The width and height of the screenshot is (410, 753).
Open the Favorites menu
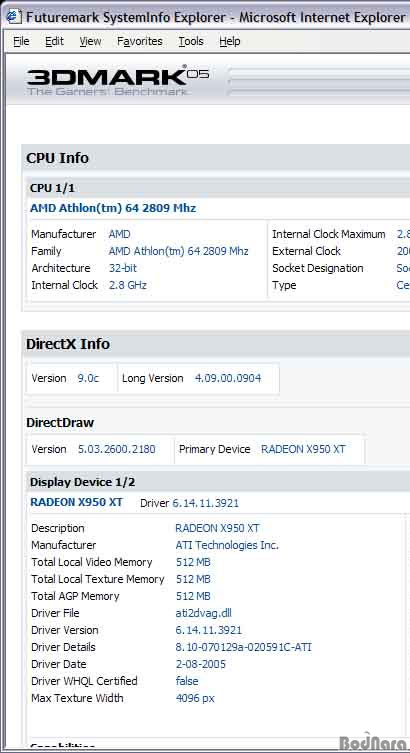tap(140, 41)
